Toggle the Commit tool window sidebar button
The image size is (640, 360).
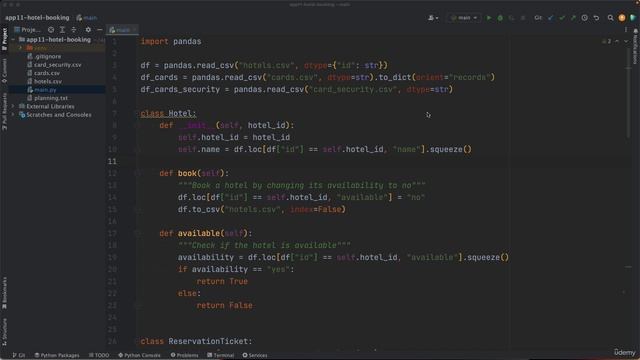(4, 71)
